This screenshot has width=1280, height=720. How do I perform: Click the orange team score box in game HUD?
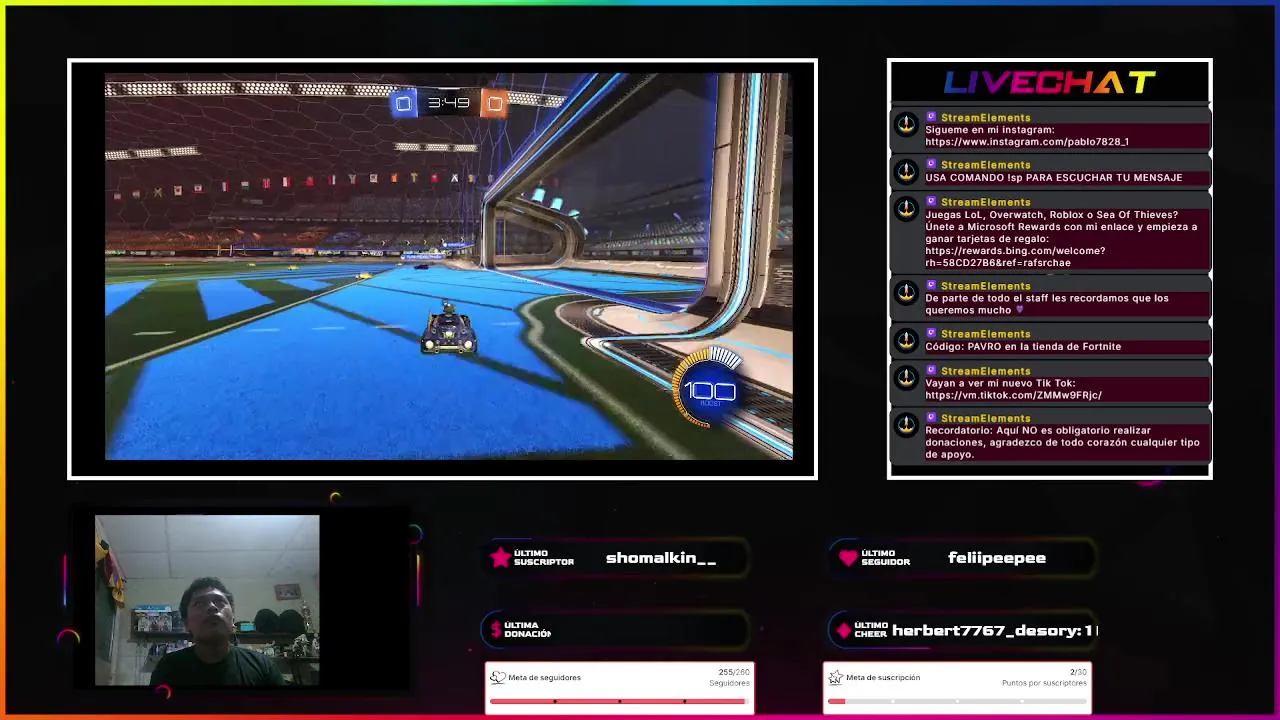click(494, 103)
